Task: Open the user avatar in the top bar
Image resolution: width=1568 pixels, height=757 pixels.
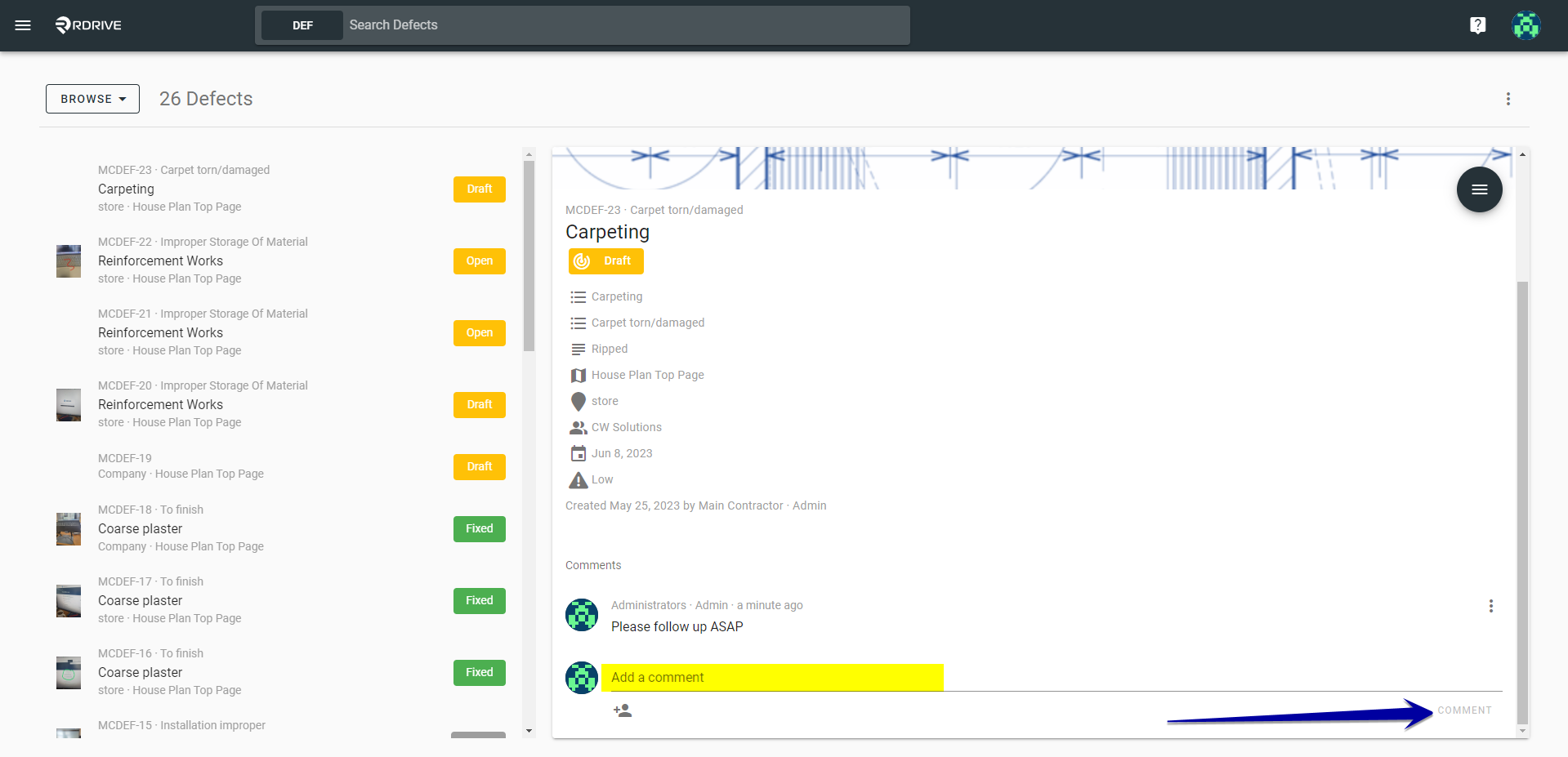Action: tap(1526, 25)
